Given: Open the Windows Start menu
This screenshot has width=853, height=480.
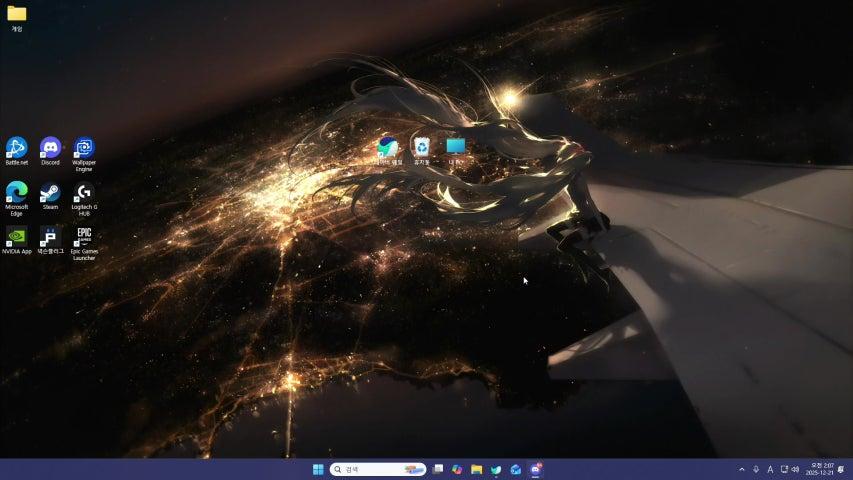Looking at the screenshot, I should (x=318, y=469).
